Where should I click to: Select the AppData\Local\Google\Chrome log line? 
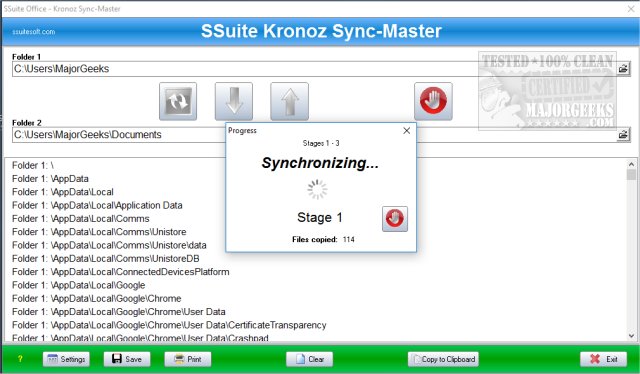(97, 298)
